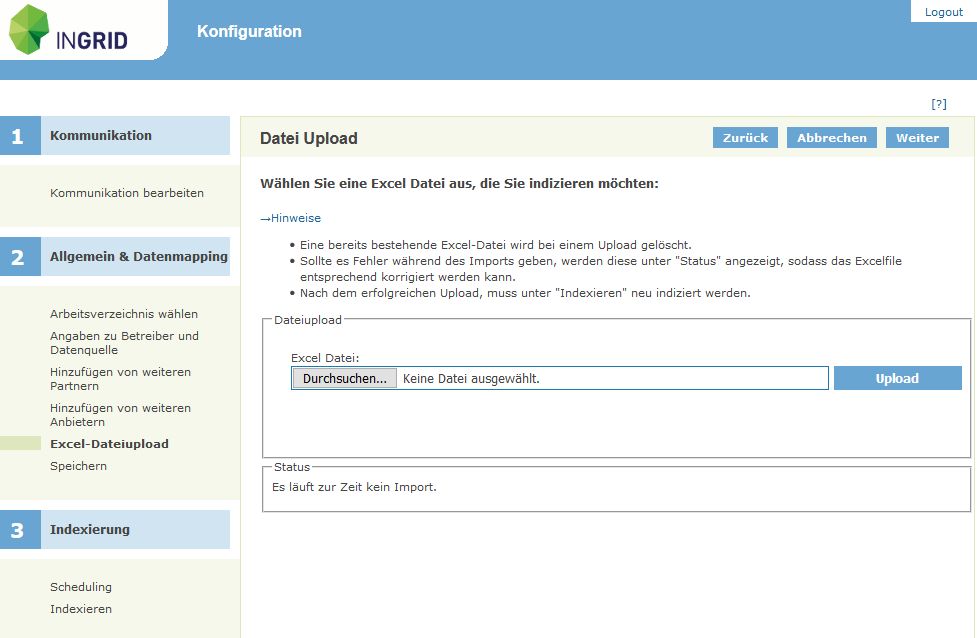Select Excel-Dateiupload in sidebar
977x638 pixels.
point(109,444)
